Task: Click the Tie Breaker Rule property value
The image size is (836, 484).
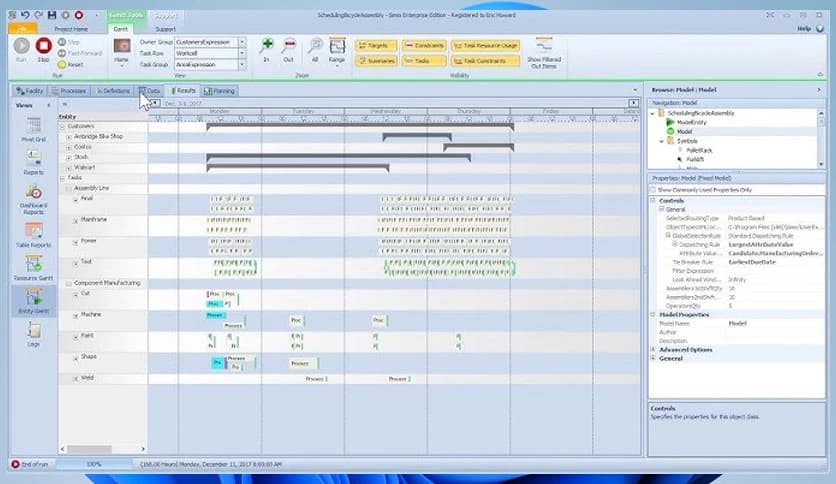Action: (775, 262)
